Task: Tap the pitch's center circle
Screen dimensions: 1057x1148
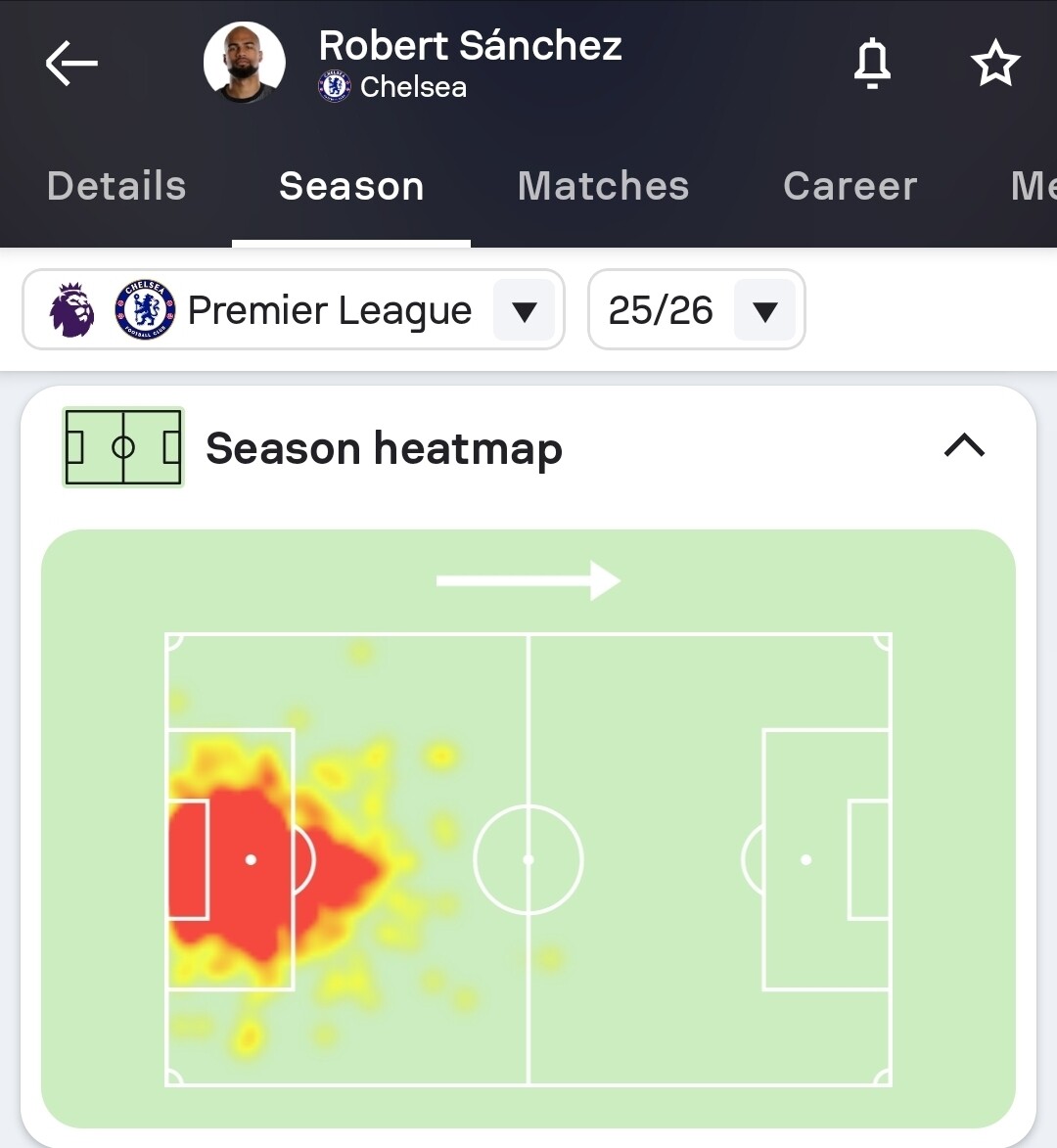Action: click(x=528, y=859)
